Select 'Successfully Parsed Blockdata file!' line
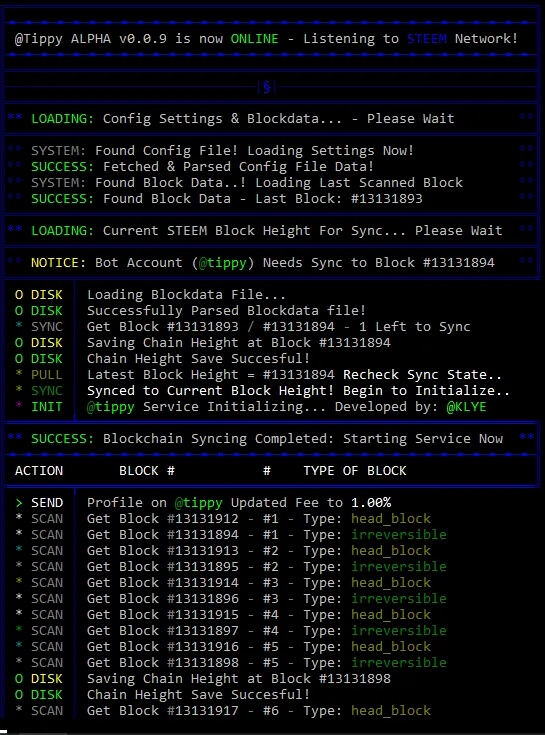This screenshot has width=545, height=735. 226,310
